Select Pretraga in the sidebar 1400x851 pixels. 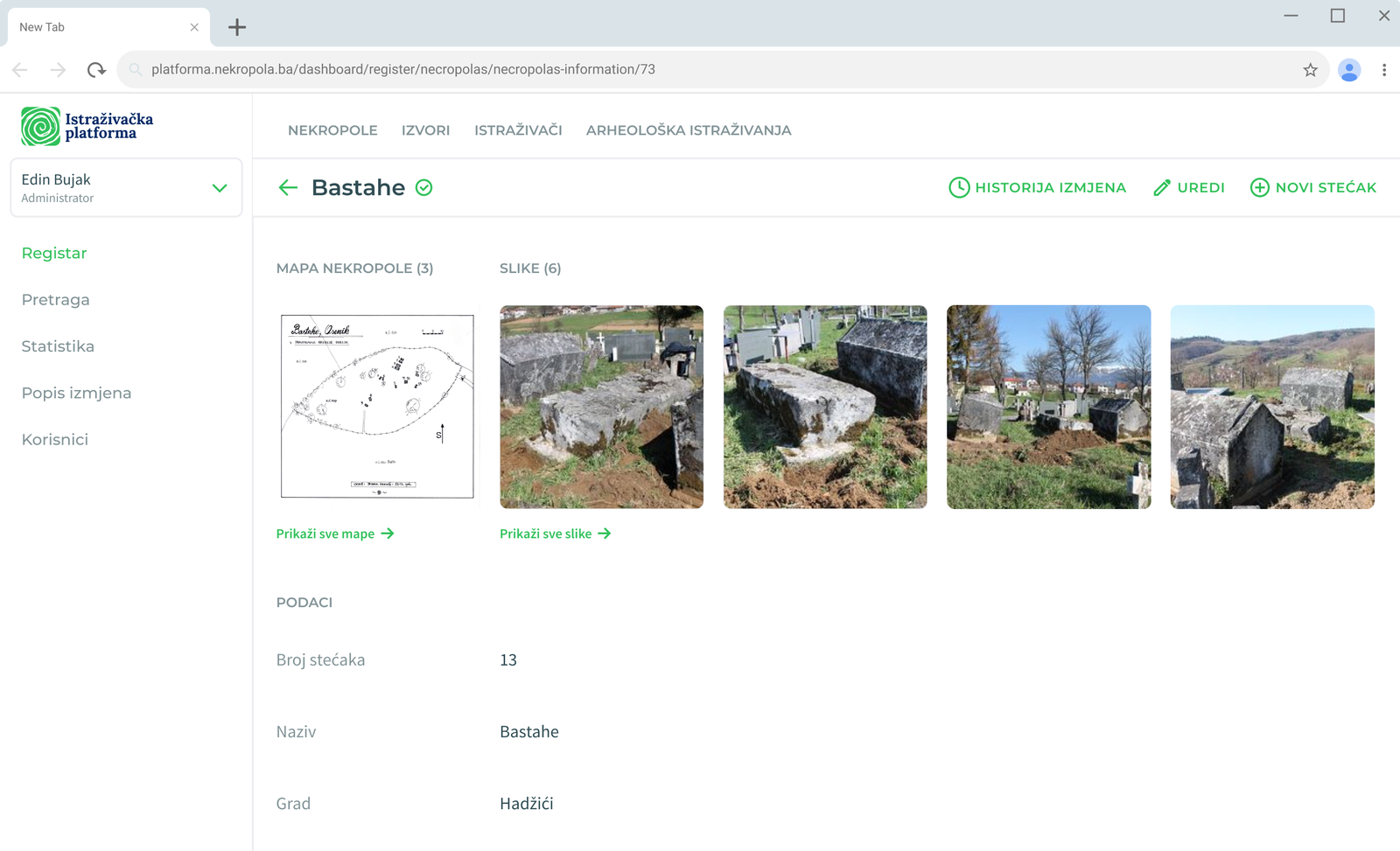55,300
